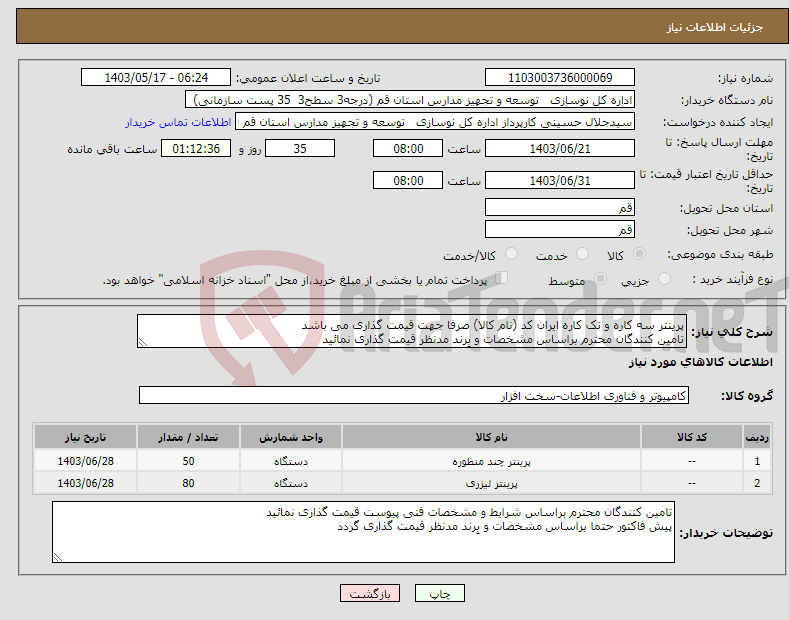Click the ایجاد کننده درخواست field
The height and width of the screenshot is (620, 789).
pos(435,122)
